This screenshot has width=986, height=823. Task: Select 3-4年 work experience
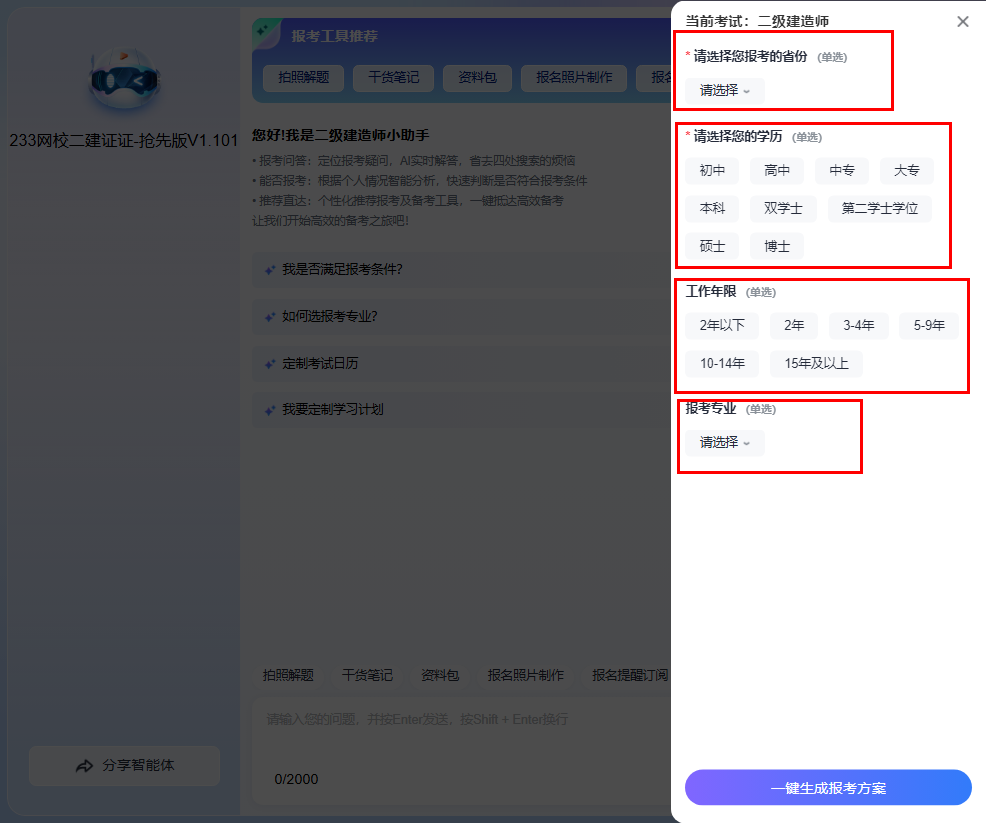point(858,326)
